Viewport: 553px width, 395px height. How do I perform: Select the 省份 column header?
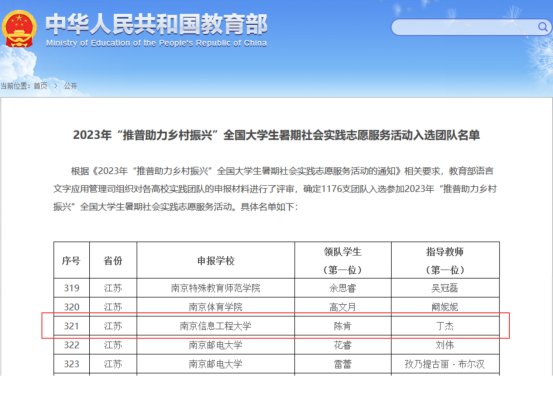click(113, 260)
